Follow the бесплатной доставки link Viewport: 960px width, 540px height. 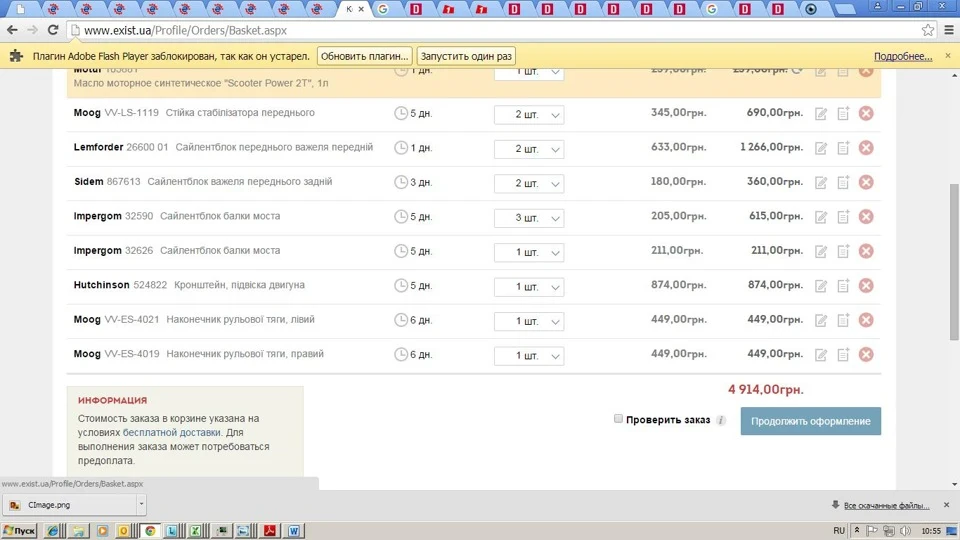click(171, 432)
